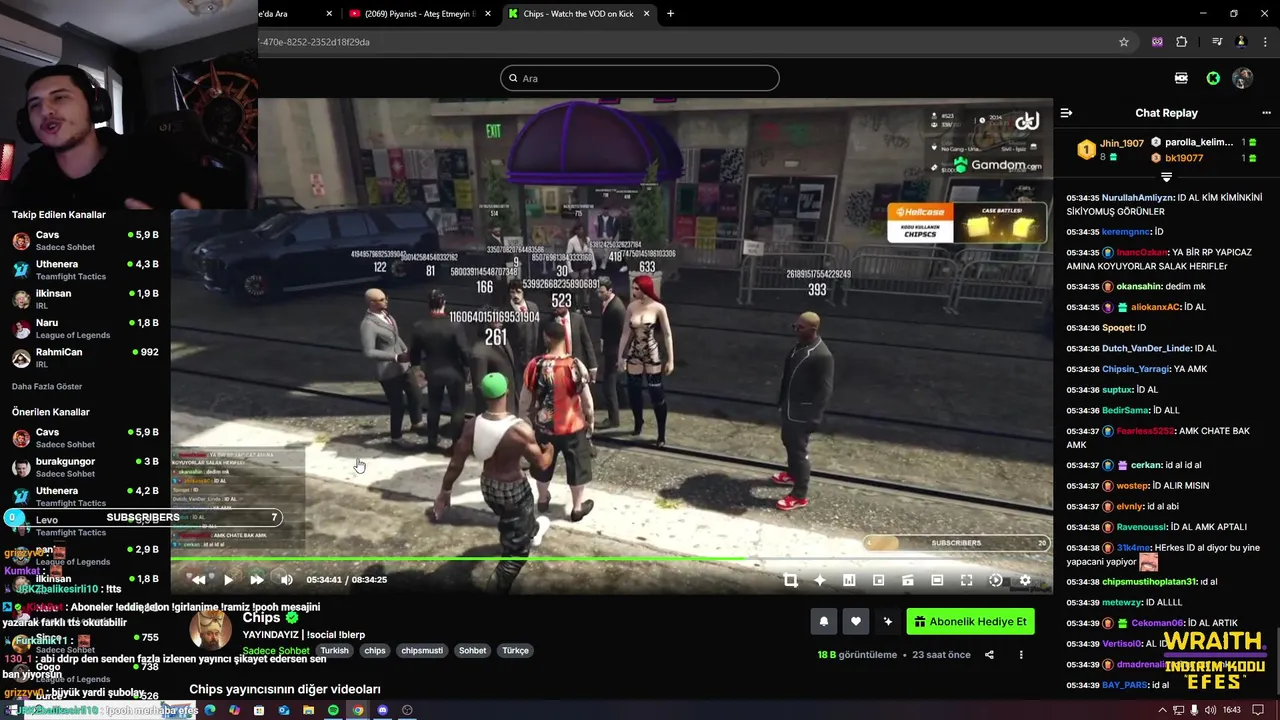
Task: Open the Chrome profile avatar
Action: coord(1241,42)
